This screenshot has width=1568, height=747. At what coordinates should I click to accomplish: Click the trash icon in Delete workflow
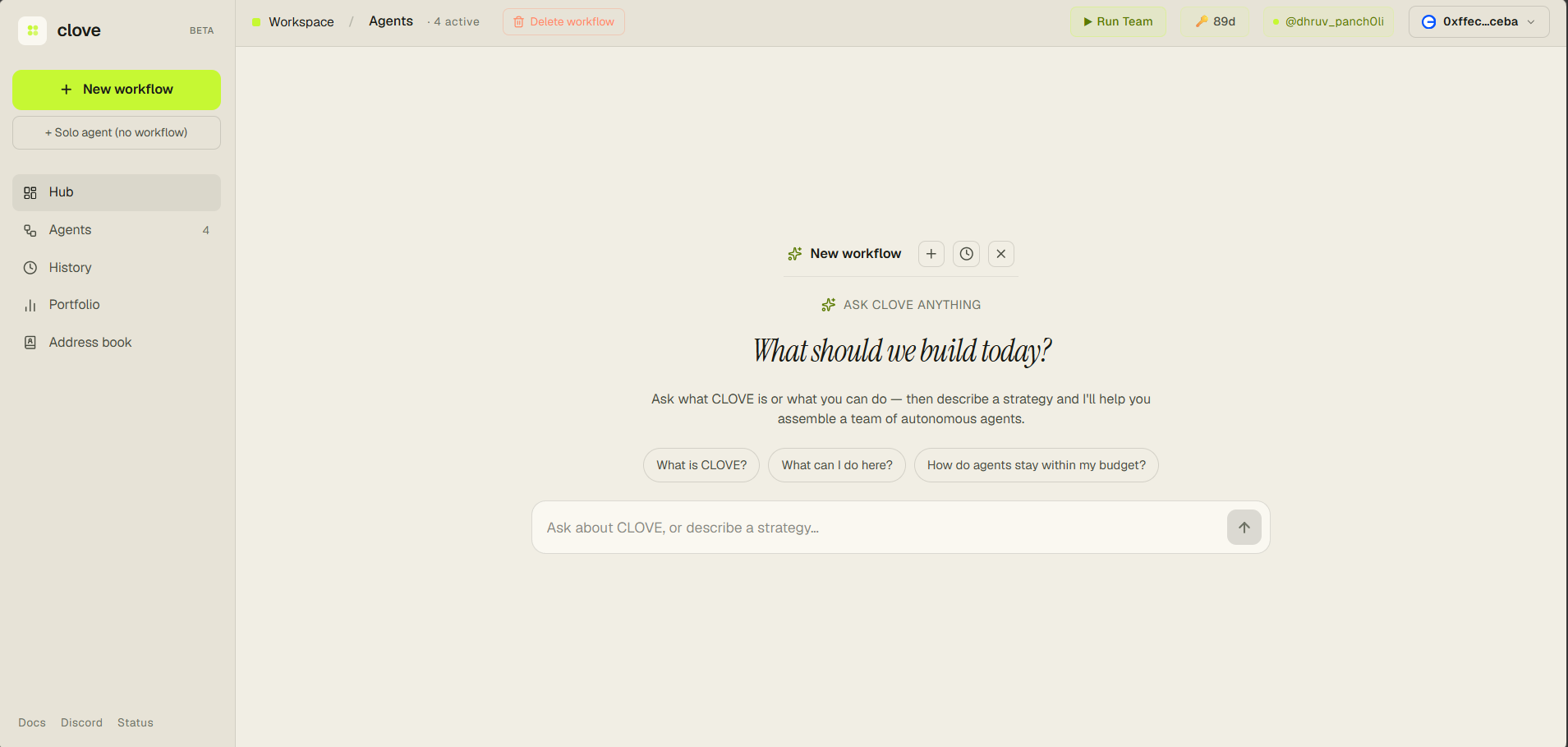pyautogui.click(x=519, y=22)
